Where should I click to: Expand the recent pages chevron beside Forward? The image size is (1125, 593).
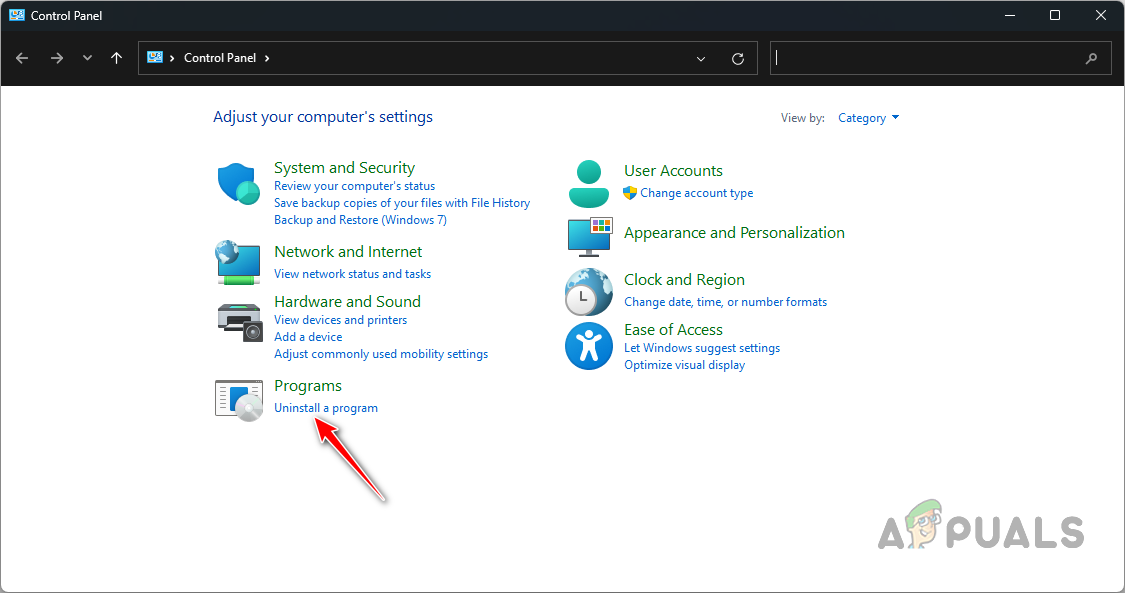point(87,58)
